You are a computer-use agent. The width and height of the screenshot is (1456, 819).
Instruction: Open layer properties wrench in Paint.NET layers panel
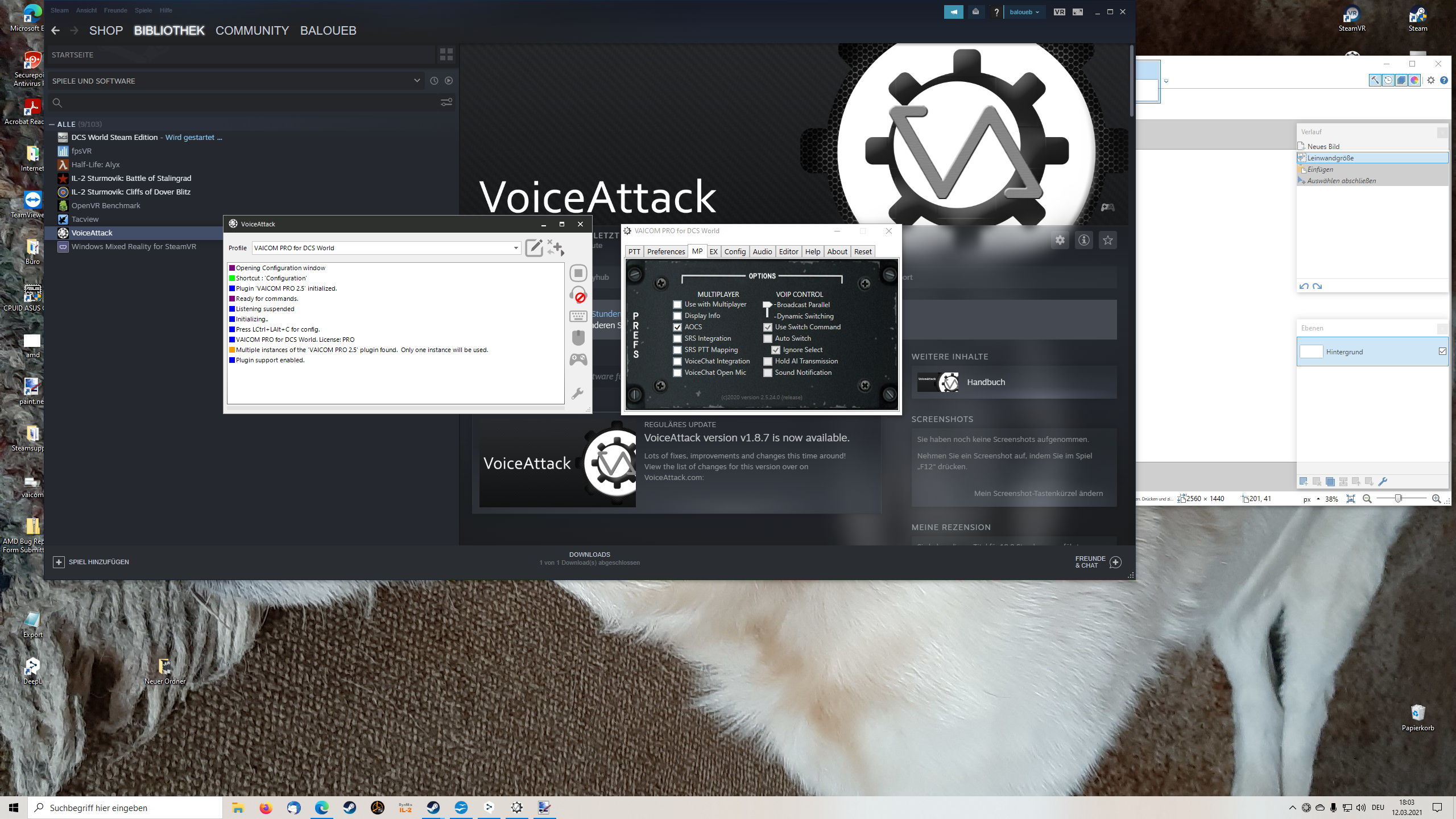[1383, 482]
